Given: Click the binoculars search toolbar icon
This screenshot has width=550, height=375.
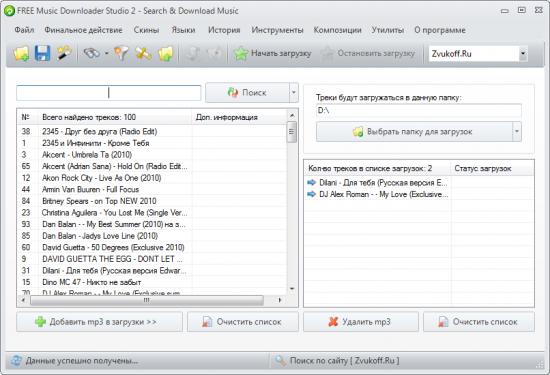Looking at the screenshot, I should tap(92, 53).
